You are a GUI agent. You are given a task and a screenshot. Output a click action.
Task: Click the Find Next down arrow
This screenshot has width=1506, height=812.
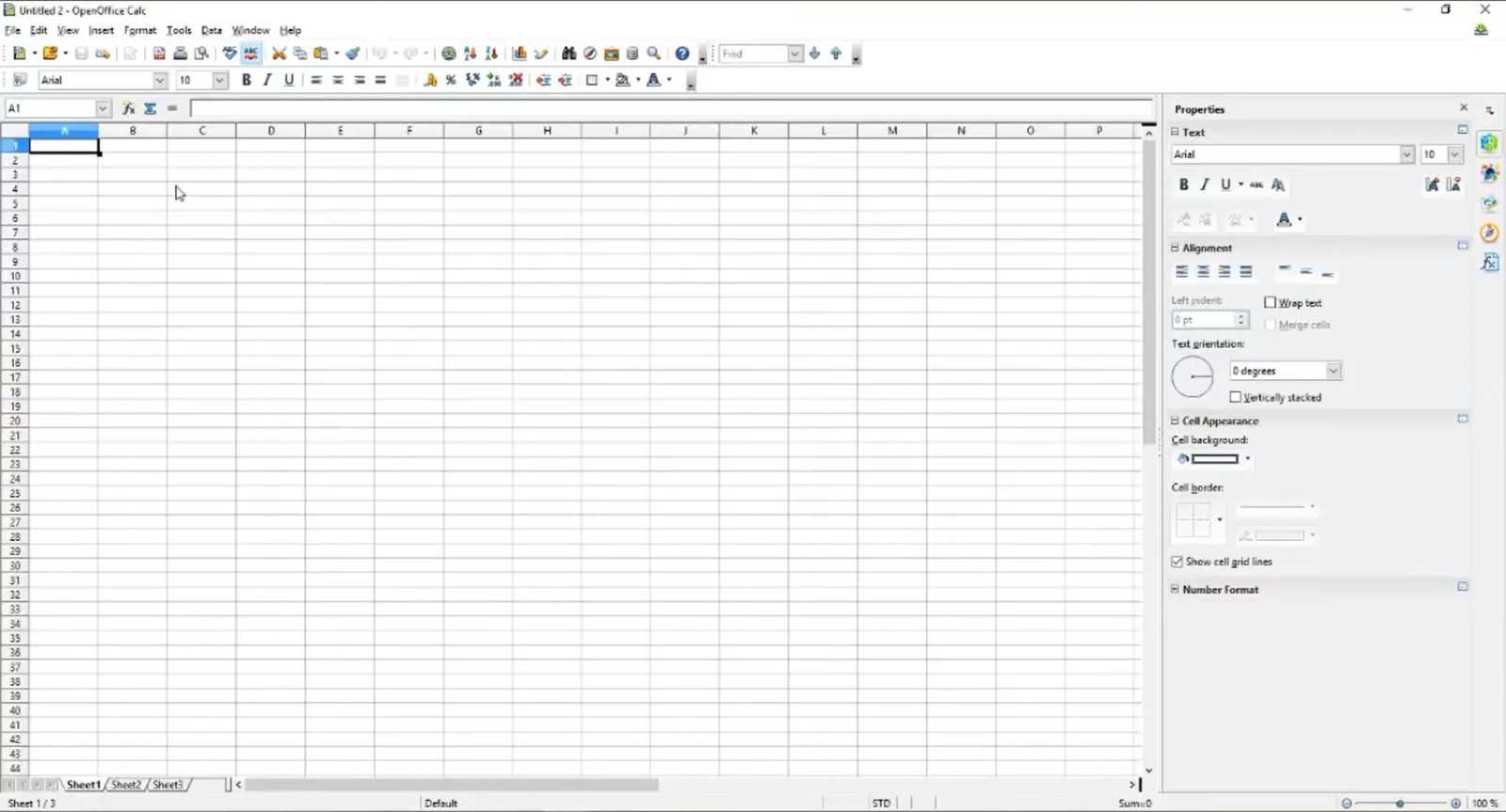814,54
